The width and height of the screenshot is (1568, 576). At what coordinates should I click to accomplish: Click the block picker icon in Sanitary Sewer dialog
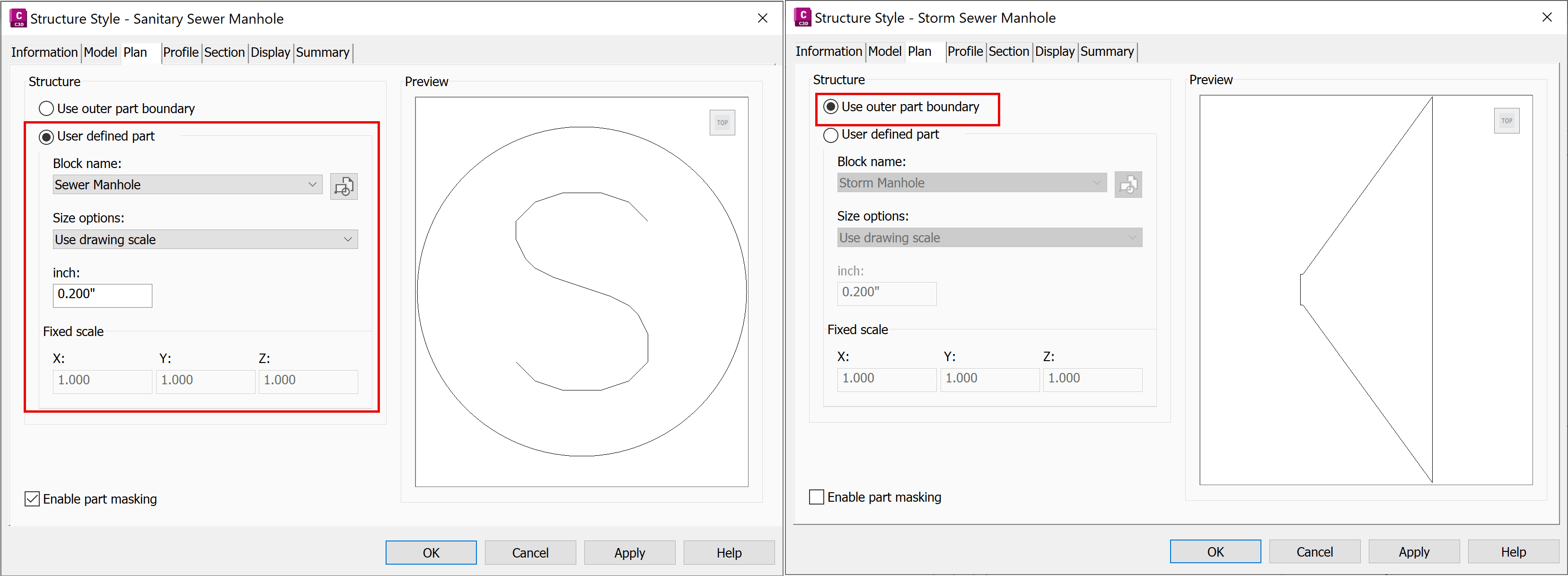[x=344, y=186]
